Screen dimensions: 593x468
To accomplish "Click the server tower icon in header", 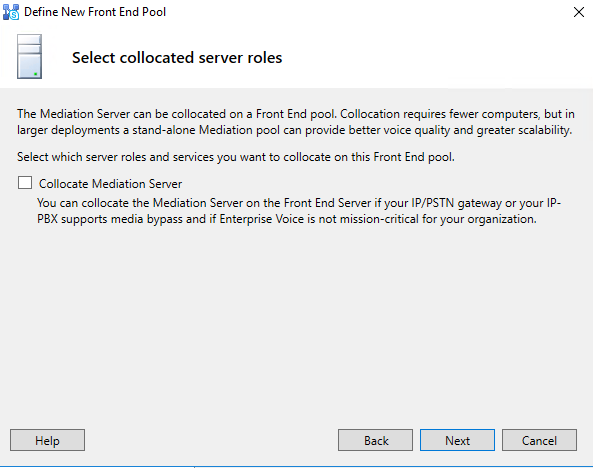I will pos(29,56).
